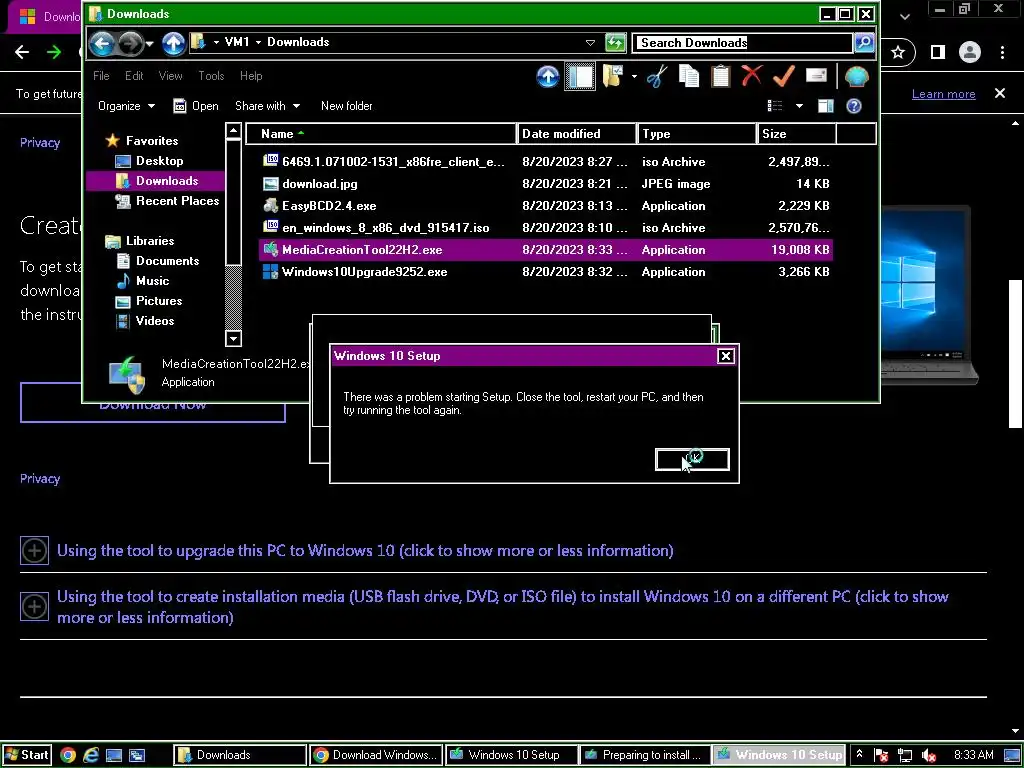Click the Start button on the taskbar
The image size is (1024, 768).
click(x=26, y=755)
